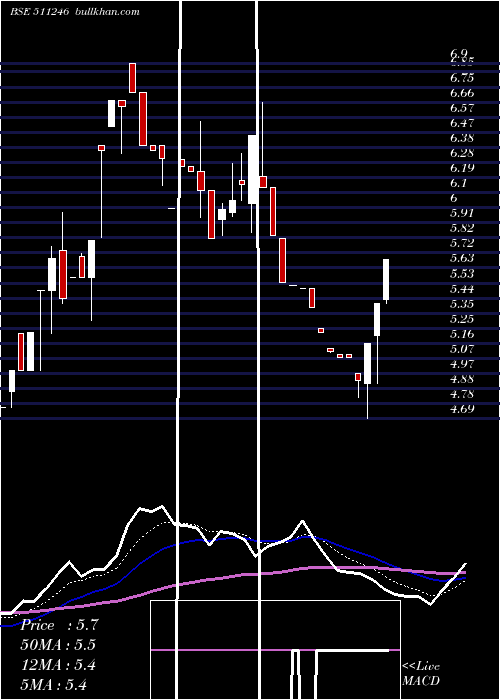Click the 6.1 price axis label
Screen dimensions: 500x700
458,183
